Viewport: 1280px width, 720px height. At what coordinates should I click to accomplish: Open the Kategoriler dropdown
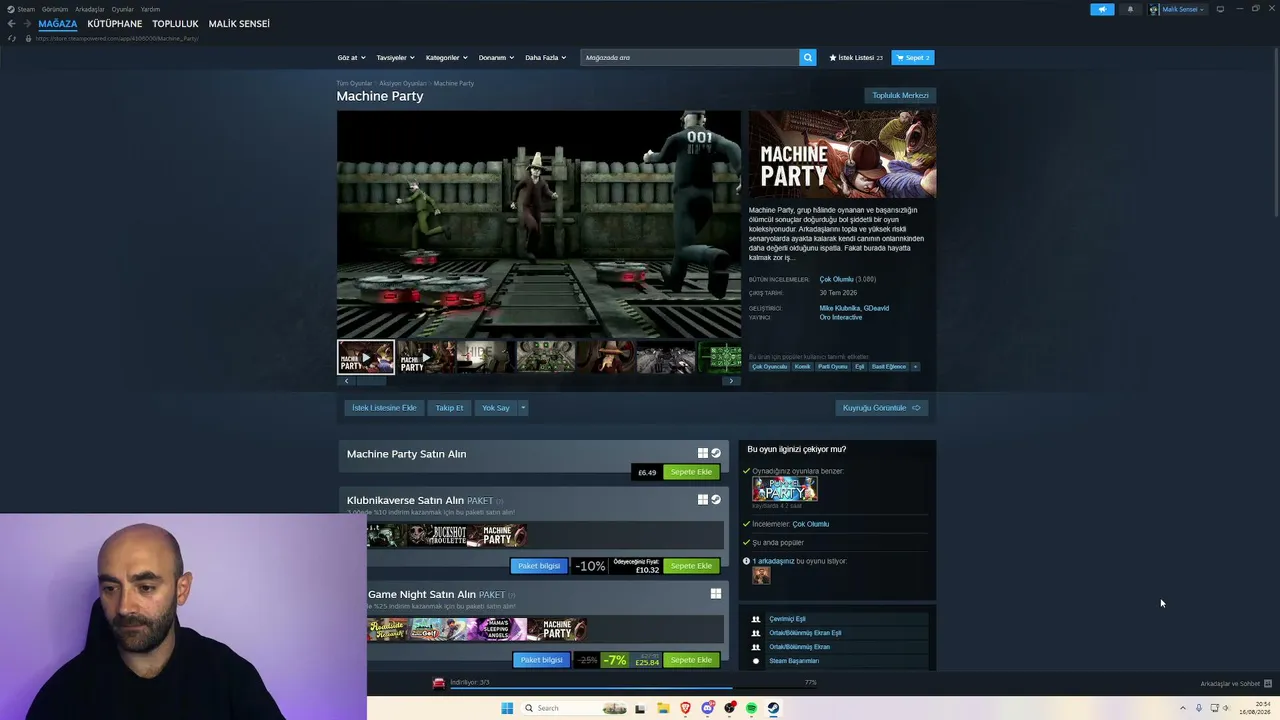click(x=446, y=58)
